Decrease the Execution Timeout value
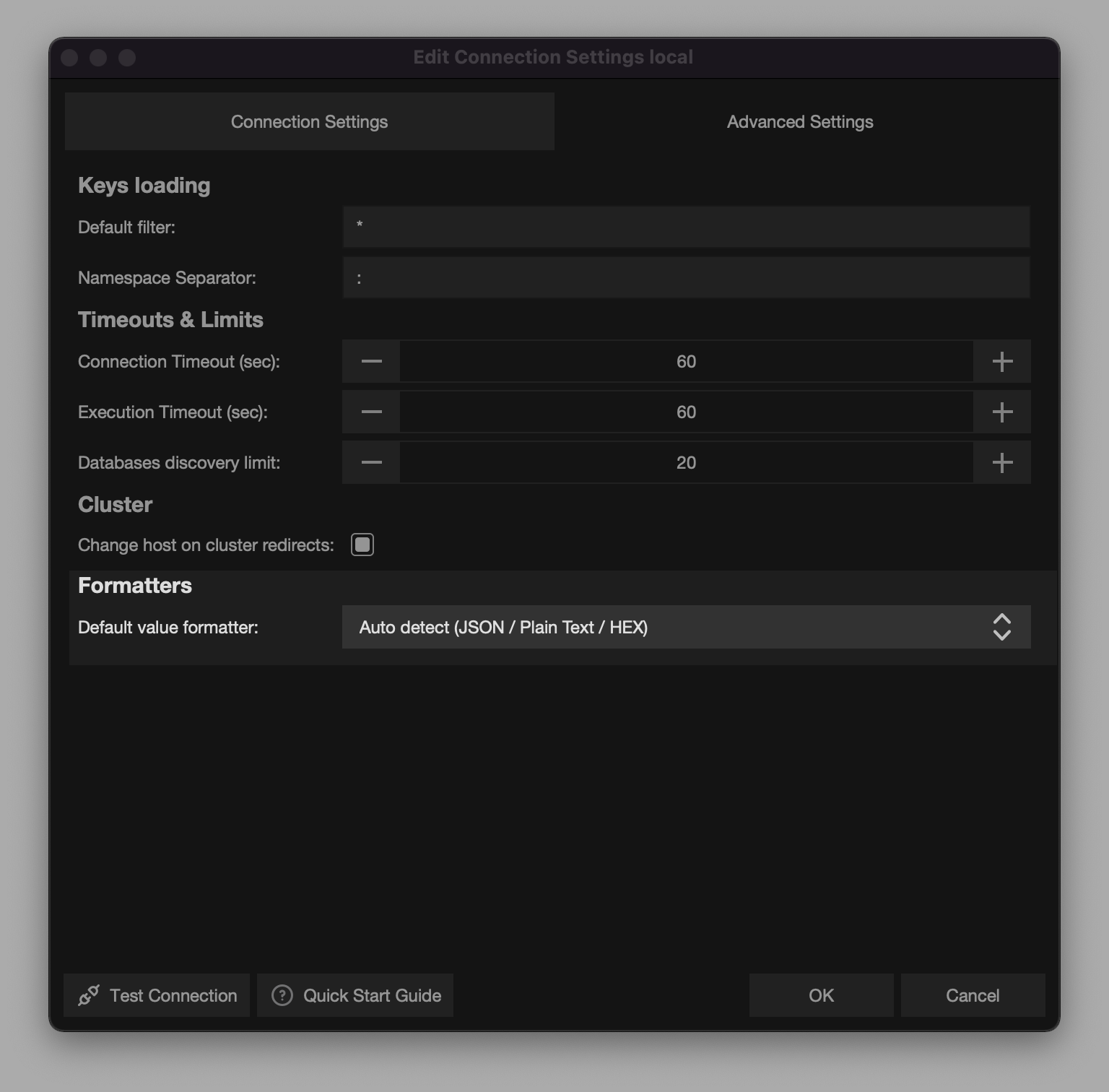This screenshot has height=1092, width=1109. pyautogui.click(x=371, y=412)
